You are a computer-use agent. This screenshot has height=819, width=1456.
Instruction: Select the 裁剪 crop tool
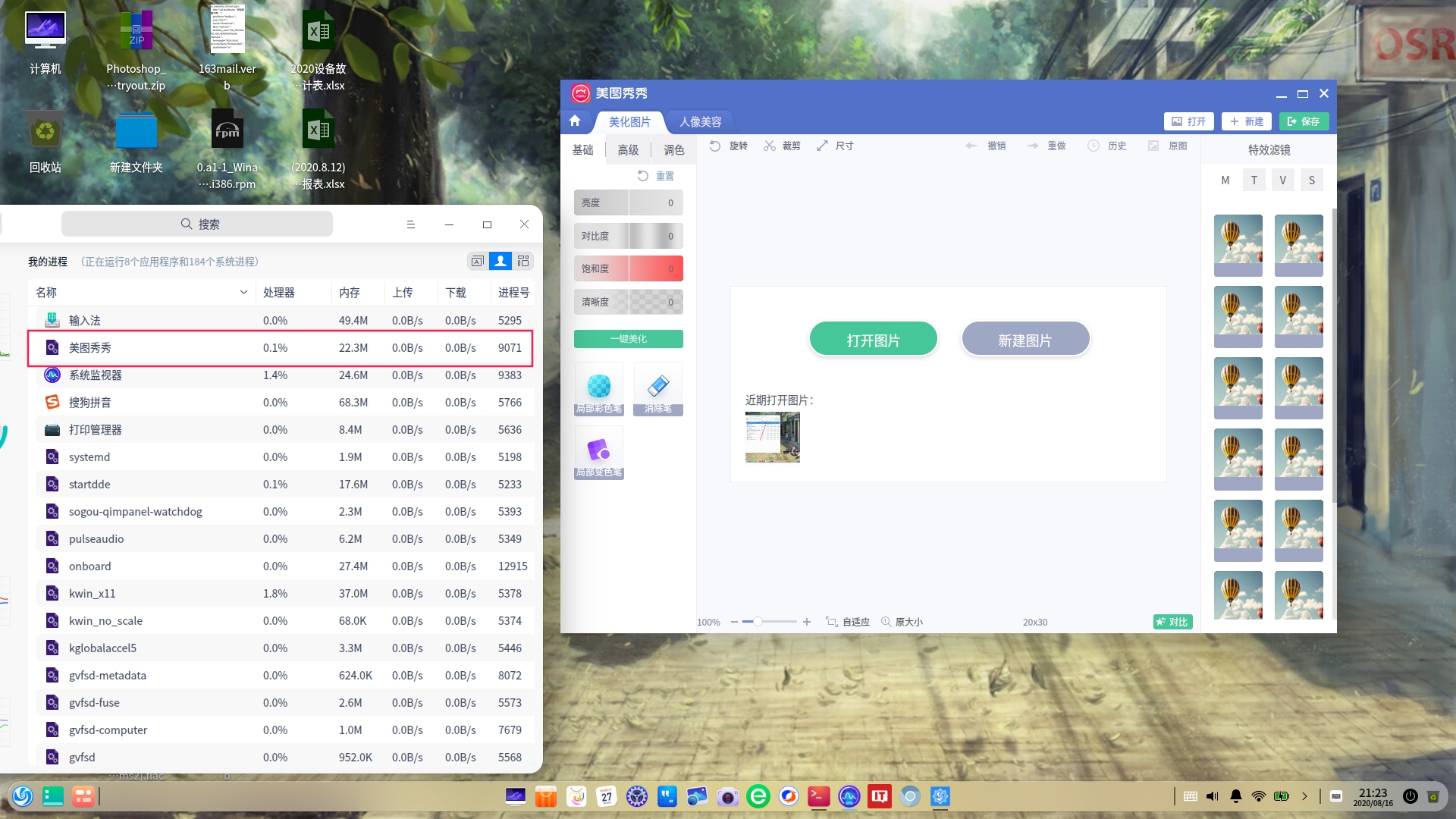pos(782,146)
